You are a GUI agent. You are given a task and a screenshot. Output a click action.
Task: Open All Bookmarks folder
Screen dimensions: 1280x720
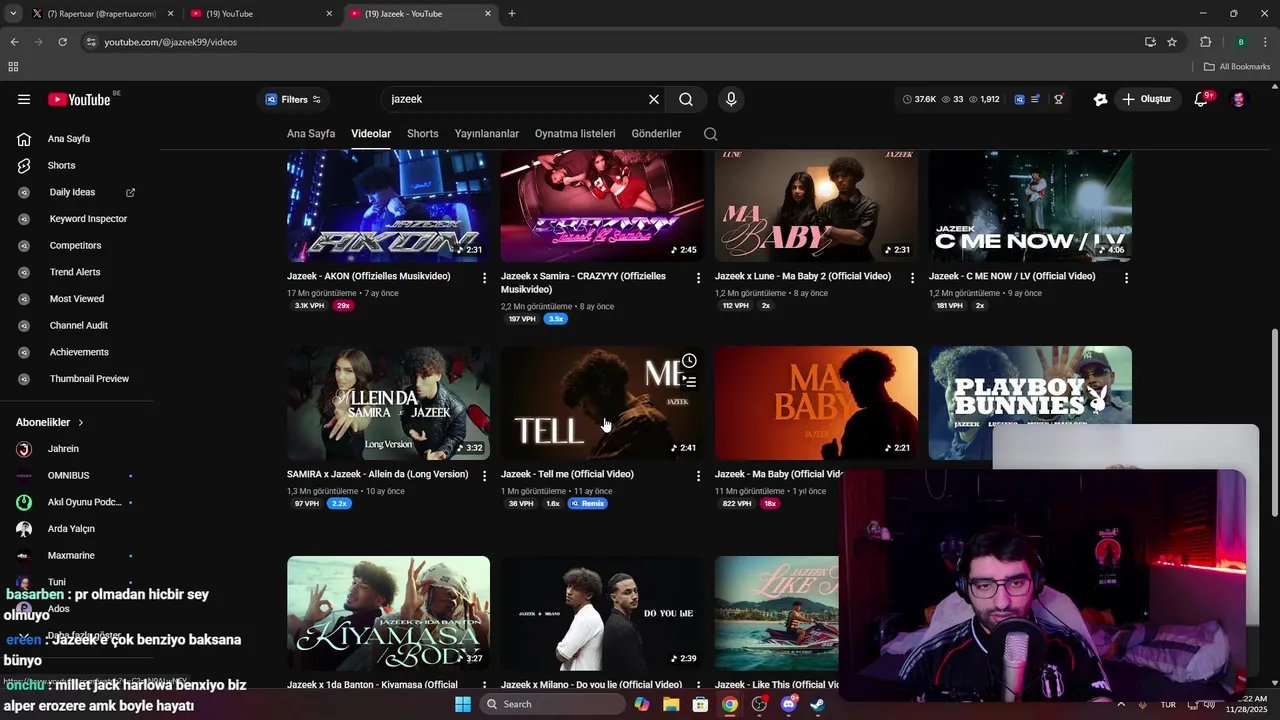[x=1237, y=67]
